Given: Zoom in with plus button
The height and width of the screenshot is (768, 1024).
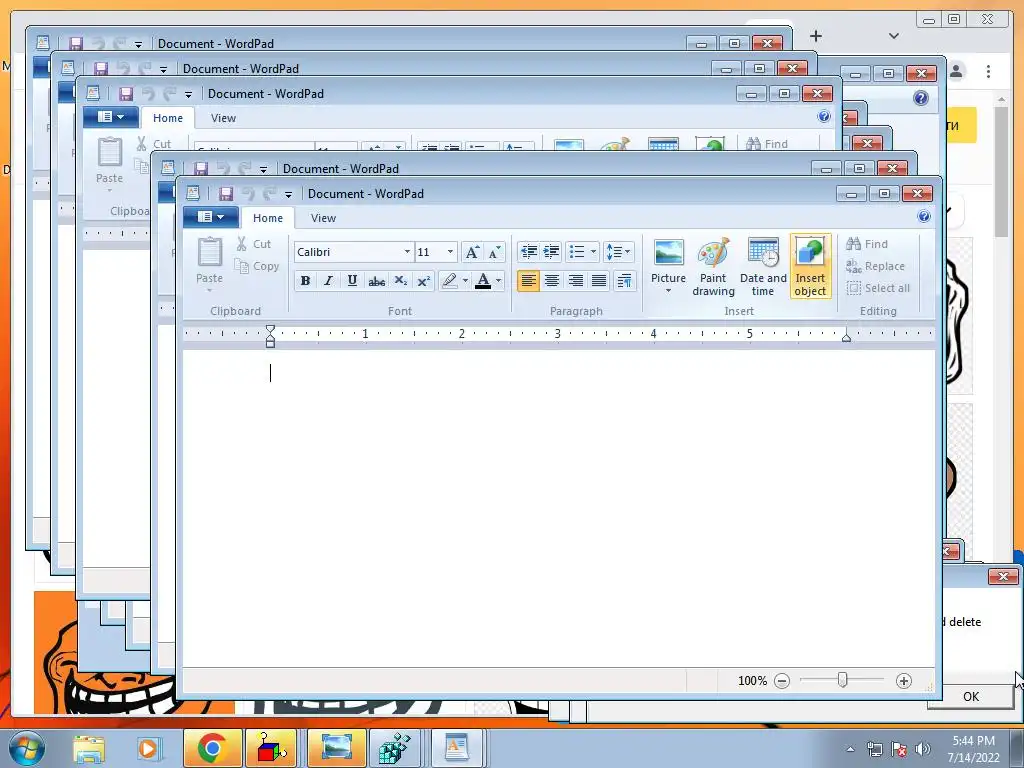Looking at the screenshot, I should pos(903,681).
